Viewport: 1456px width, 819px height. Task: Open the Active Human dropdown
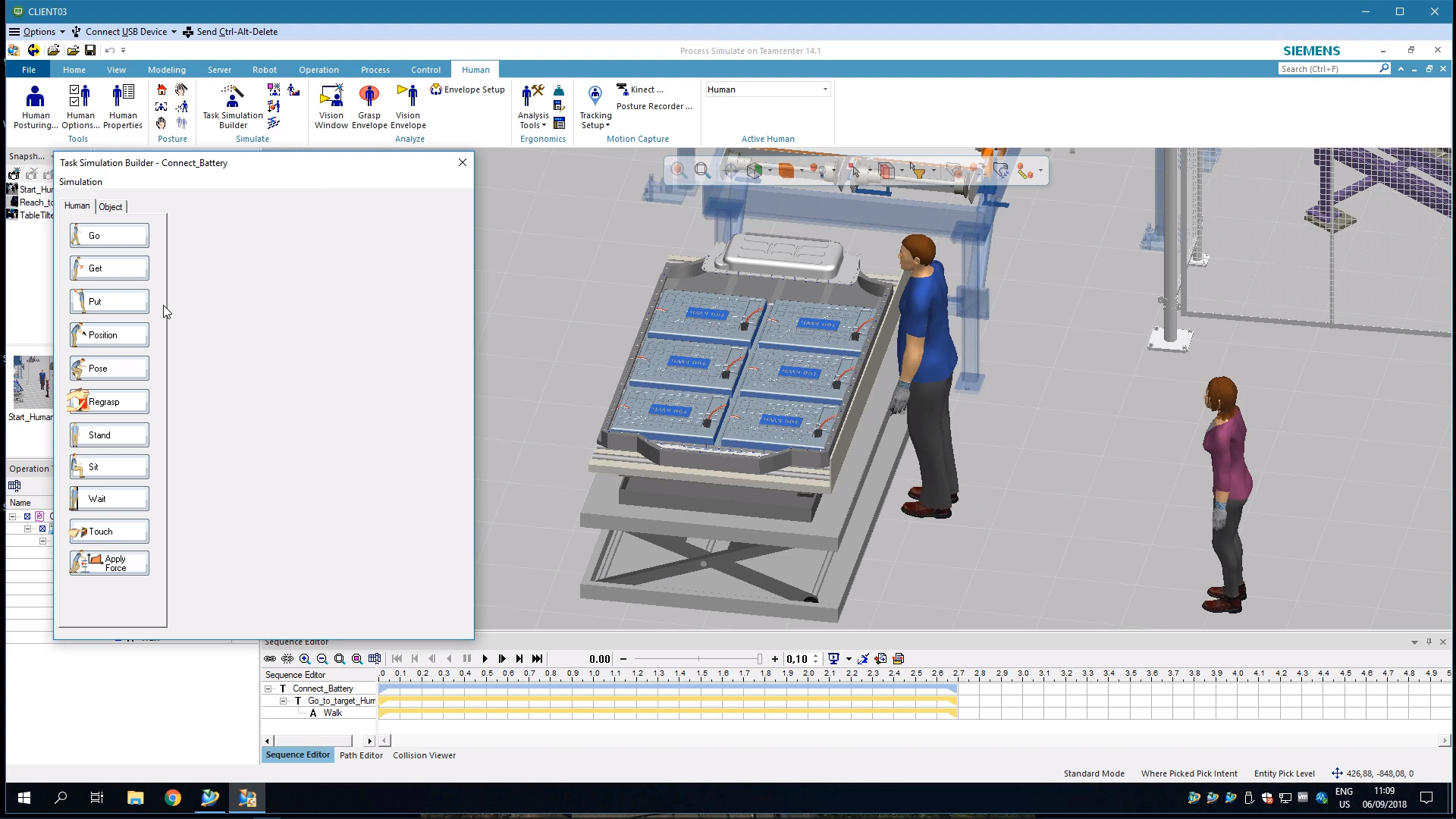pyautogui.click(x=825, y=89)
